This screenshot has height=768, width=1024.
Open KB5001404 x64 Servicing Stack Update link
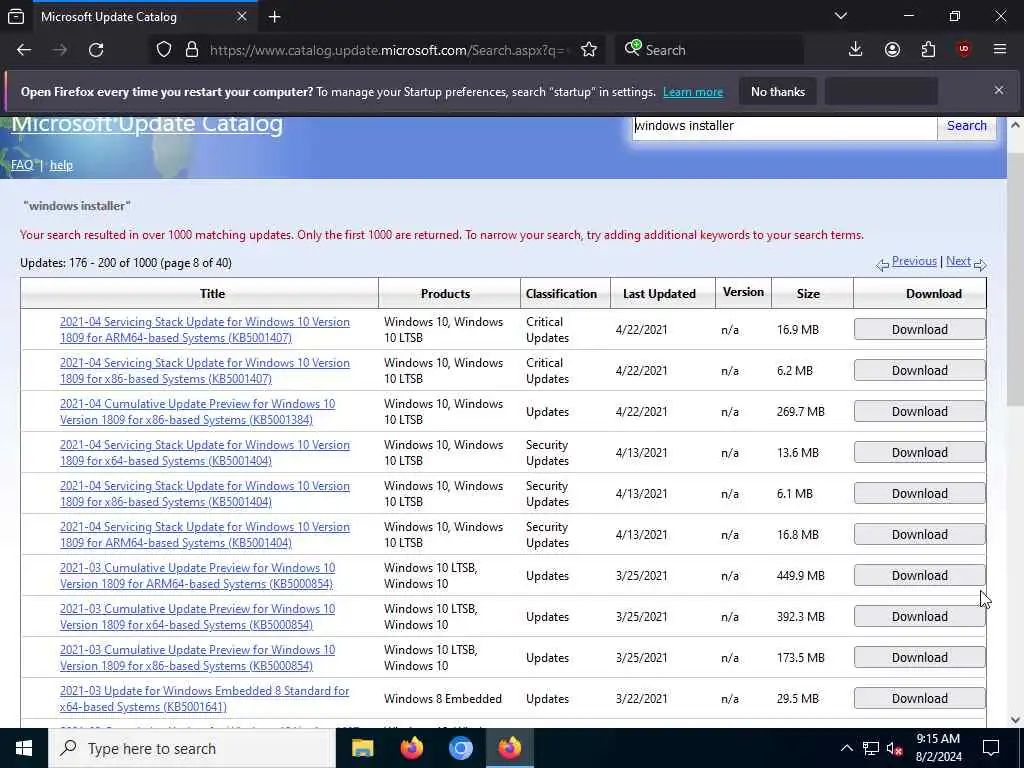pos(205,453)
